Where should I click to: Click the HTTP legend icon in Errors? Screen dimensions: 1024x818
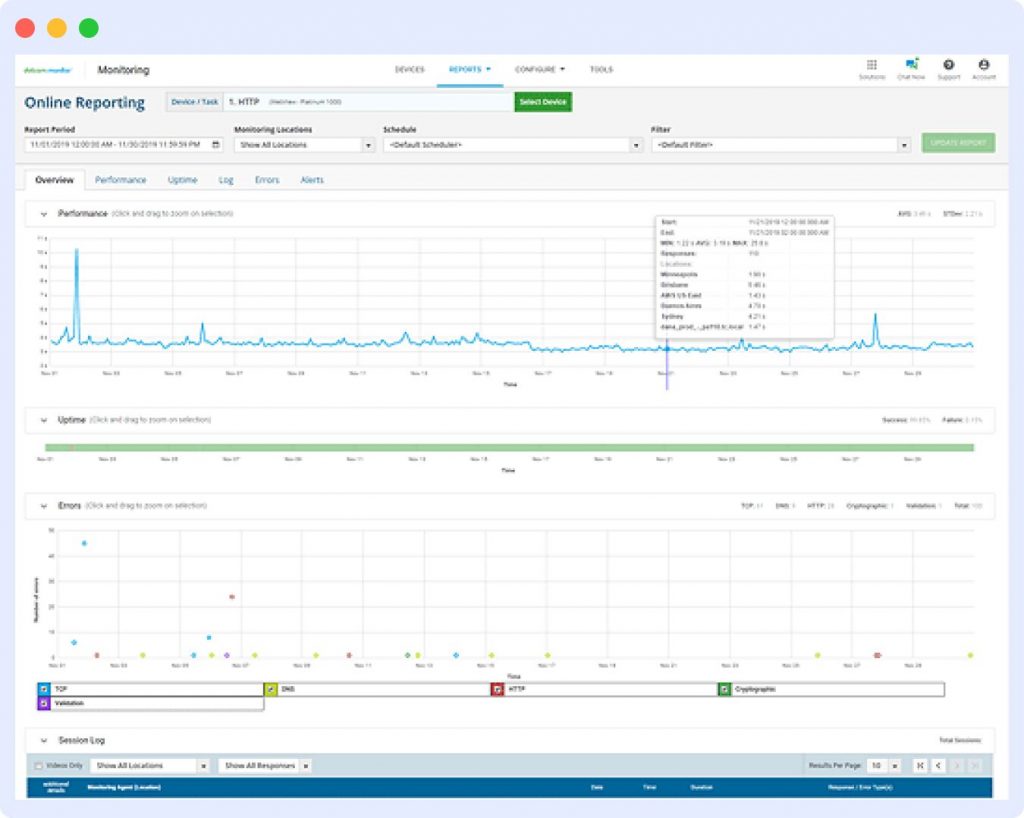pyautogui.click(x=498, y=689)
